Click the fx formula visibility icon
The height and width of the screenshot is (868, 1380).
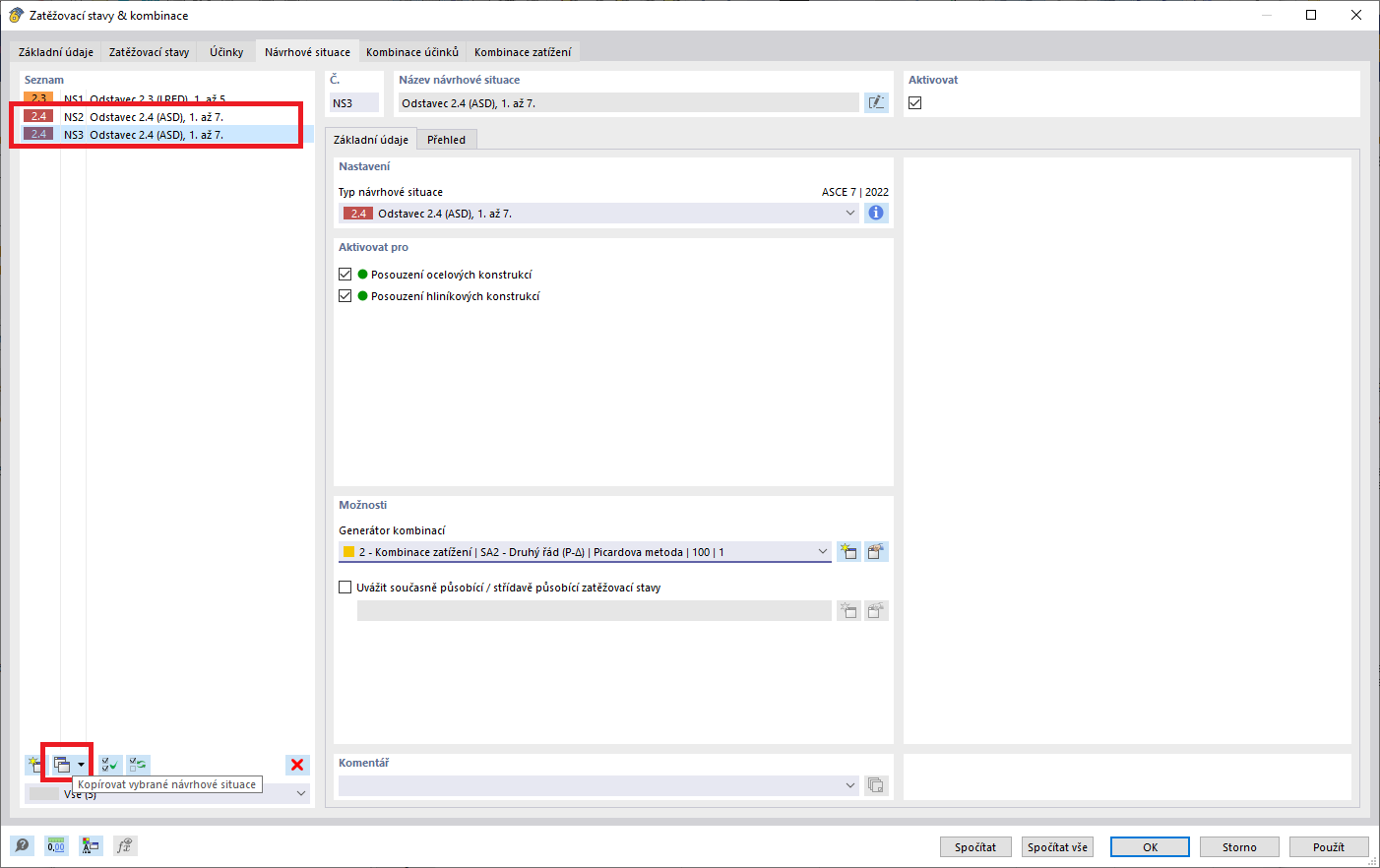[125, 846]
